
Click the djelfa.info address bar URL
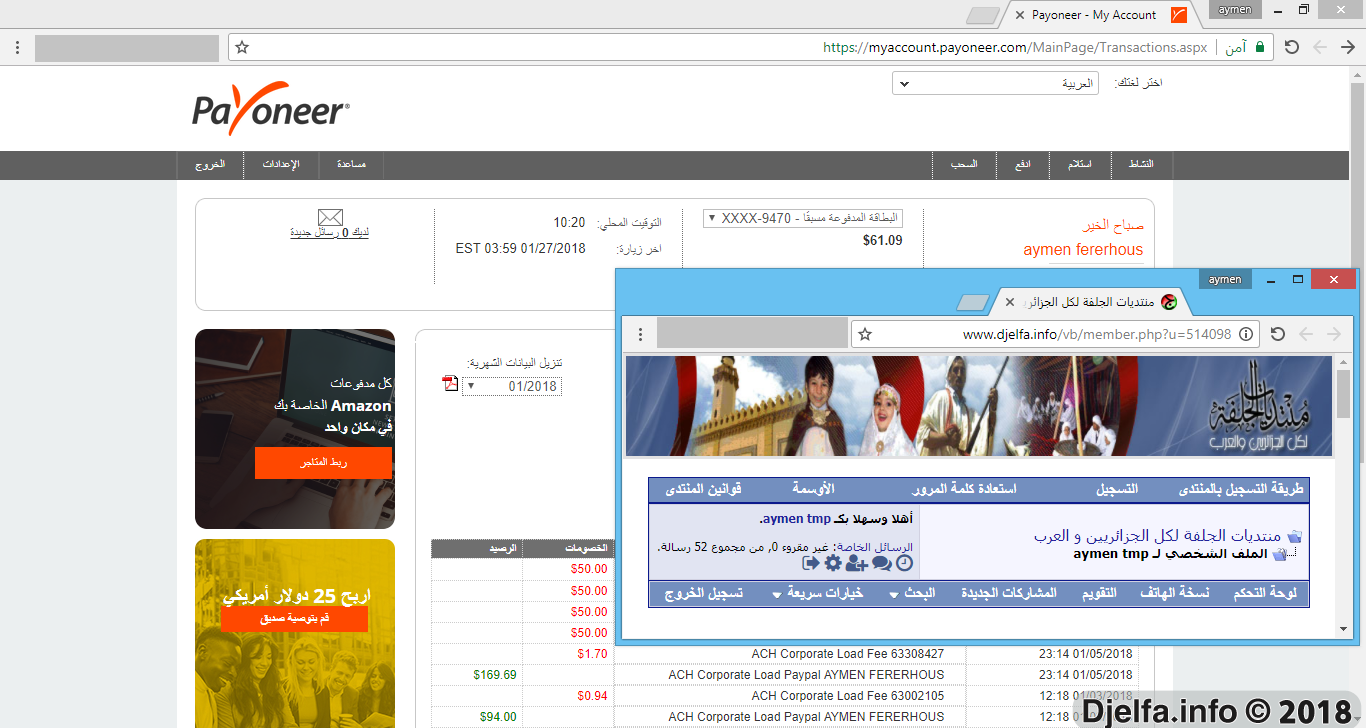[x=1097, y=334]
